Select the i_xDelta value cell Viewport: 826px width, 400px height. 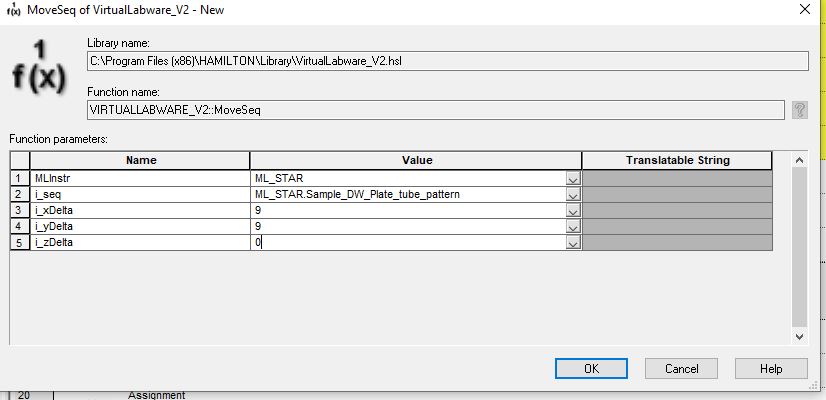point(408,211)
